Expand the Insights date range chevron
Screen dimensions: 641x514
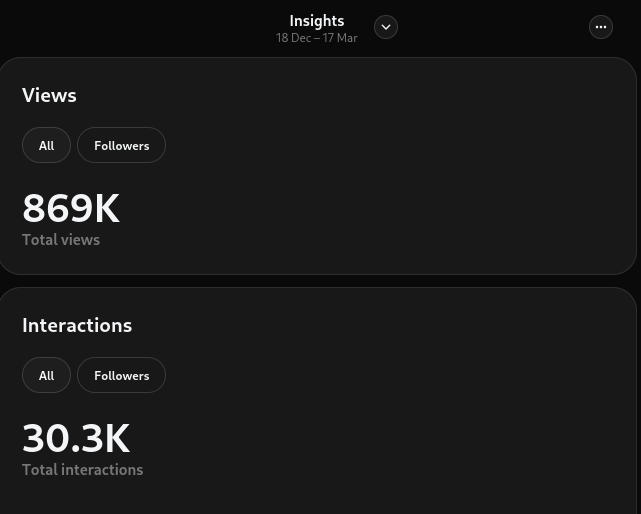[386, 27]
